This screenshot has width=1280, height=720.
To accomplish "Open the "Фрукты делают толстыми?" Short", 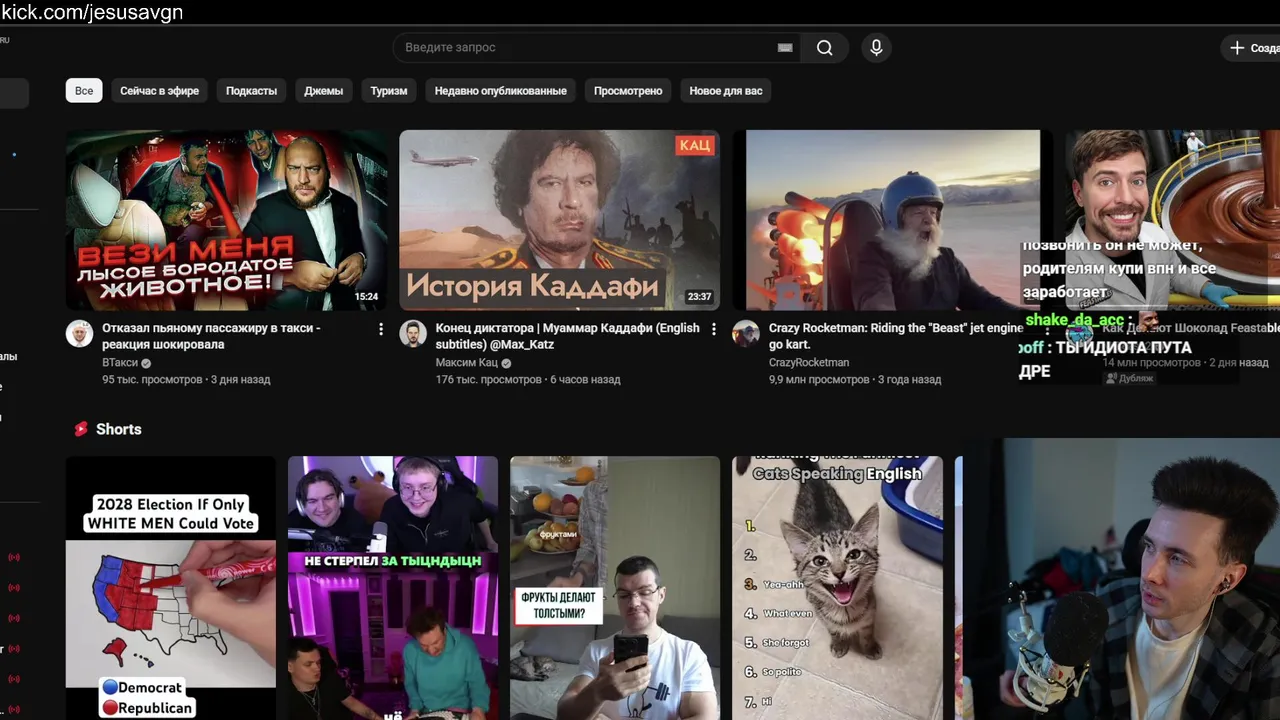I will tap(615, 588).
